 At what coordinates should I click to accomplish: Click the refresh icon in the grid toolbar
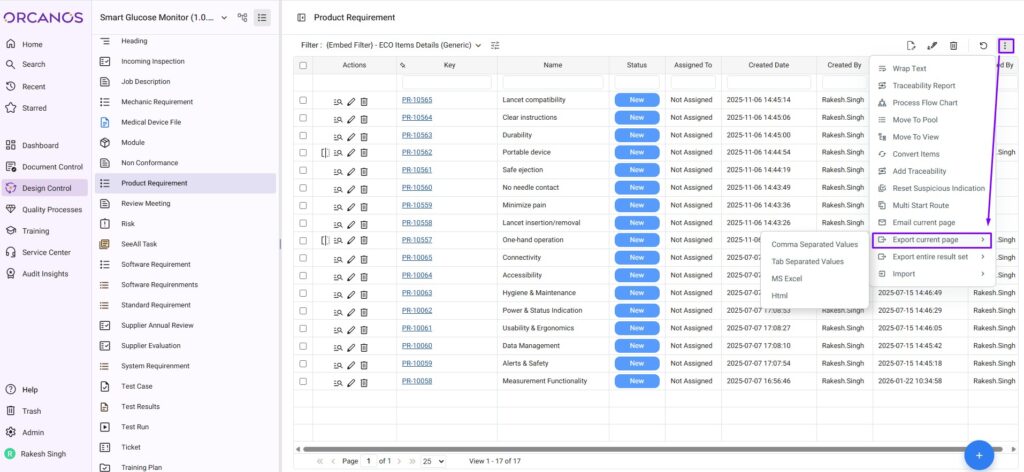983,45
